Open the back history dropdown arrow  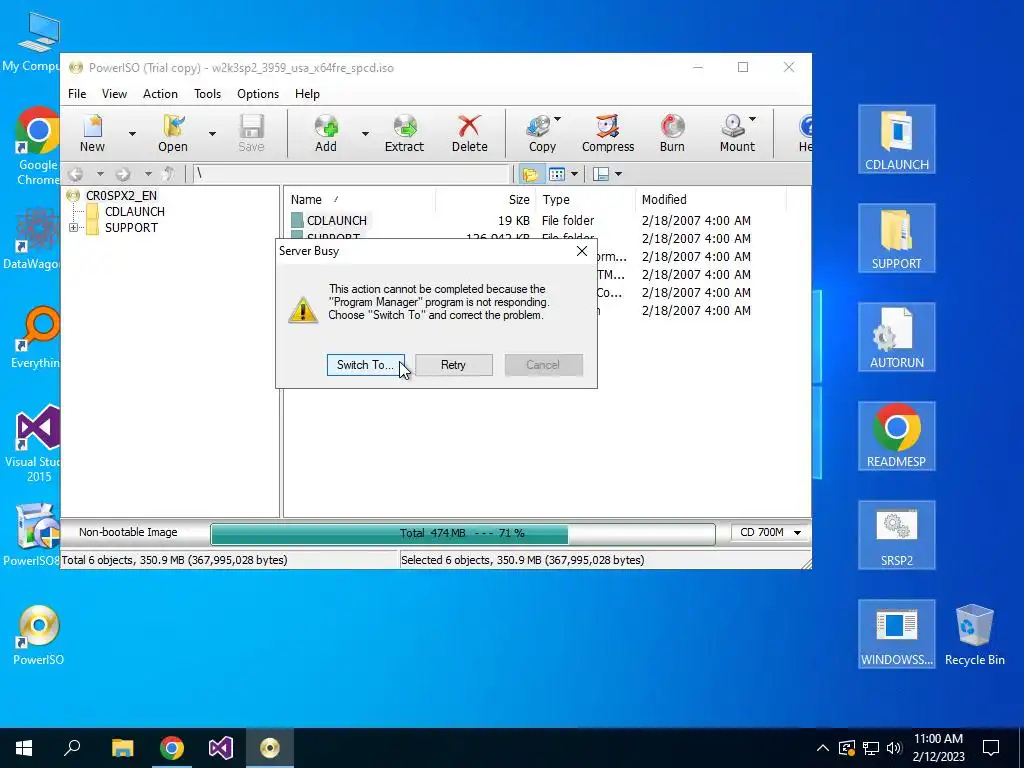[100, 174]
